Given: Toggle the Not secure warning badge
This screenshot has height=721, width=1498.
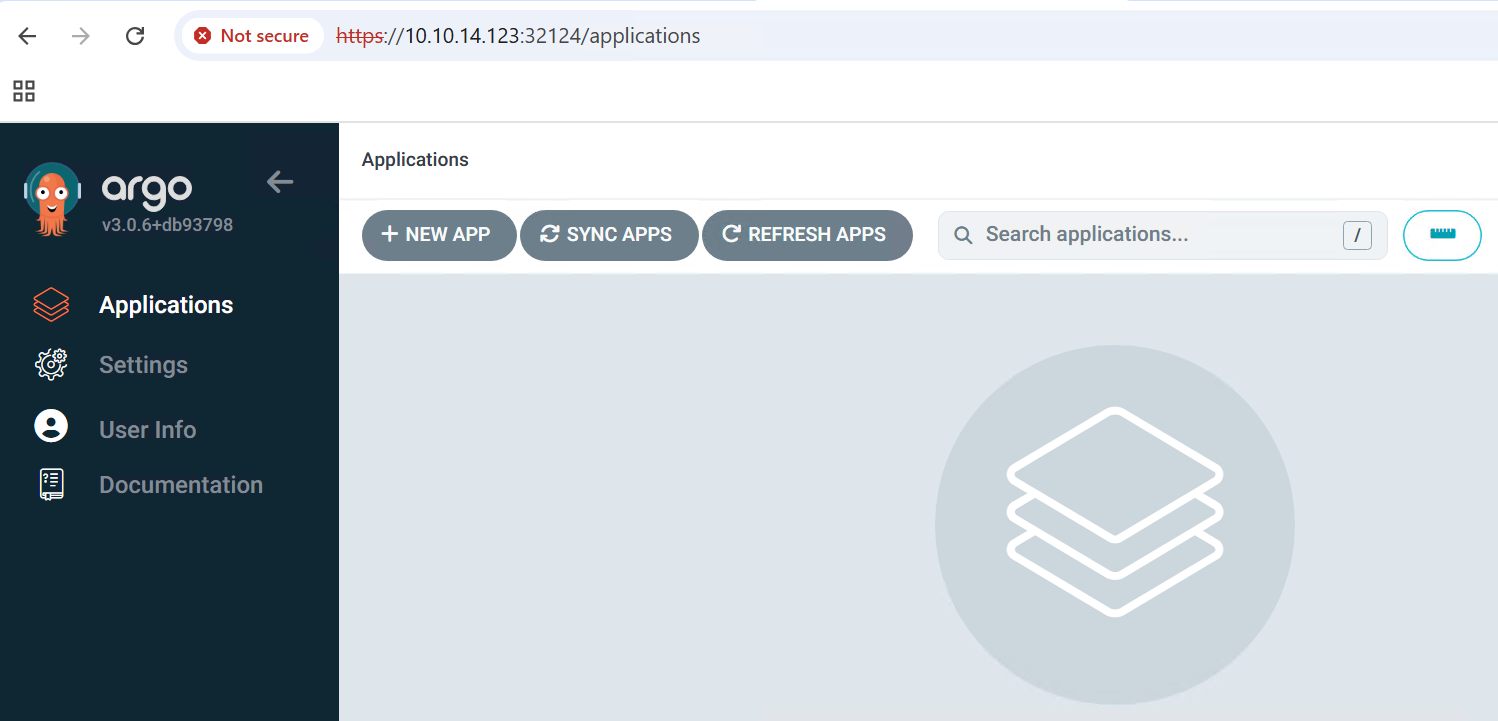Looking at the screenshot, I should [252, 35].
